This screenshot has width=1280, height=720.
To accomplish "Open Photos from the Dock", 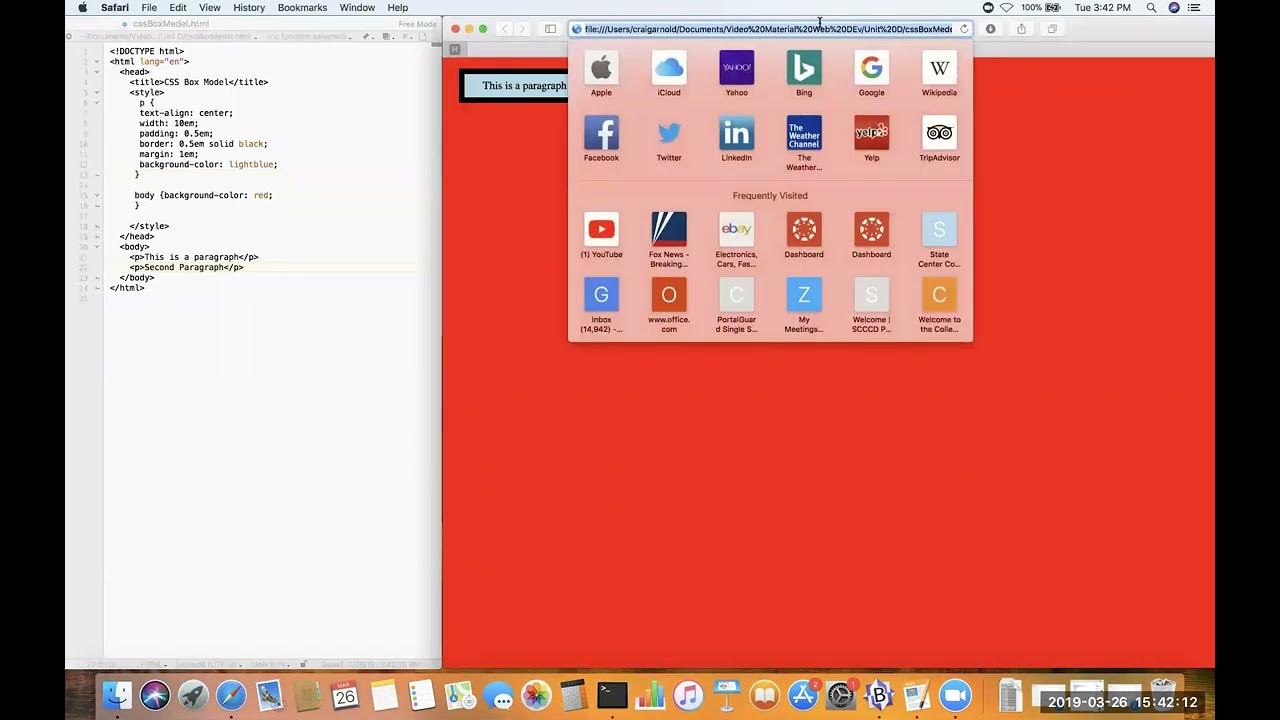I will (x=536, y=694).
